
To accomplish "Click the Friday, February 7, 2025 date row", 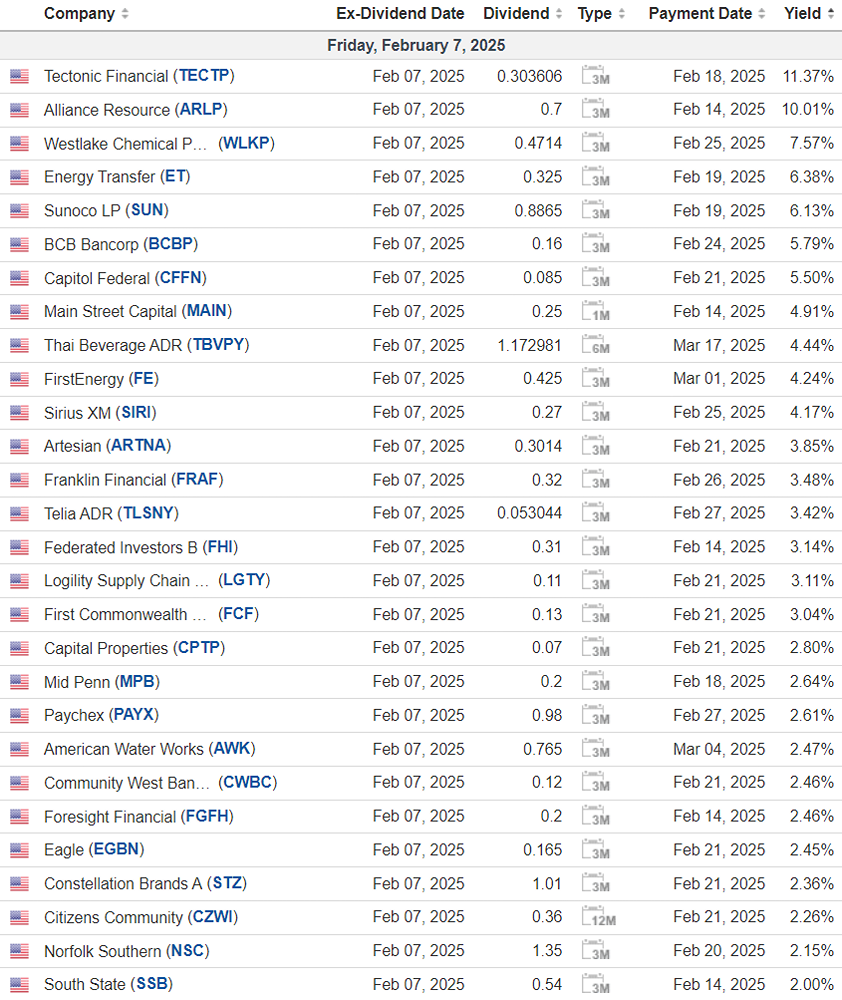I will (416, 46).
